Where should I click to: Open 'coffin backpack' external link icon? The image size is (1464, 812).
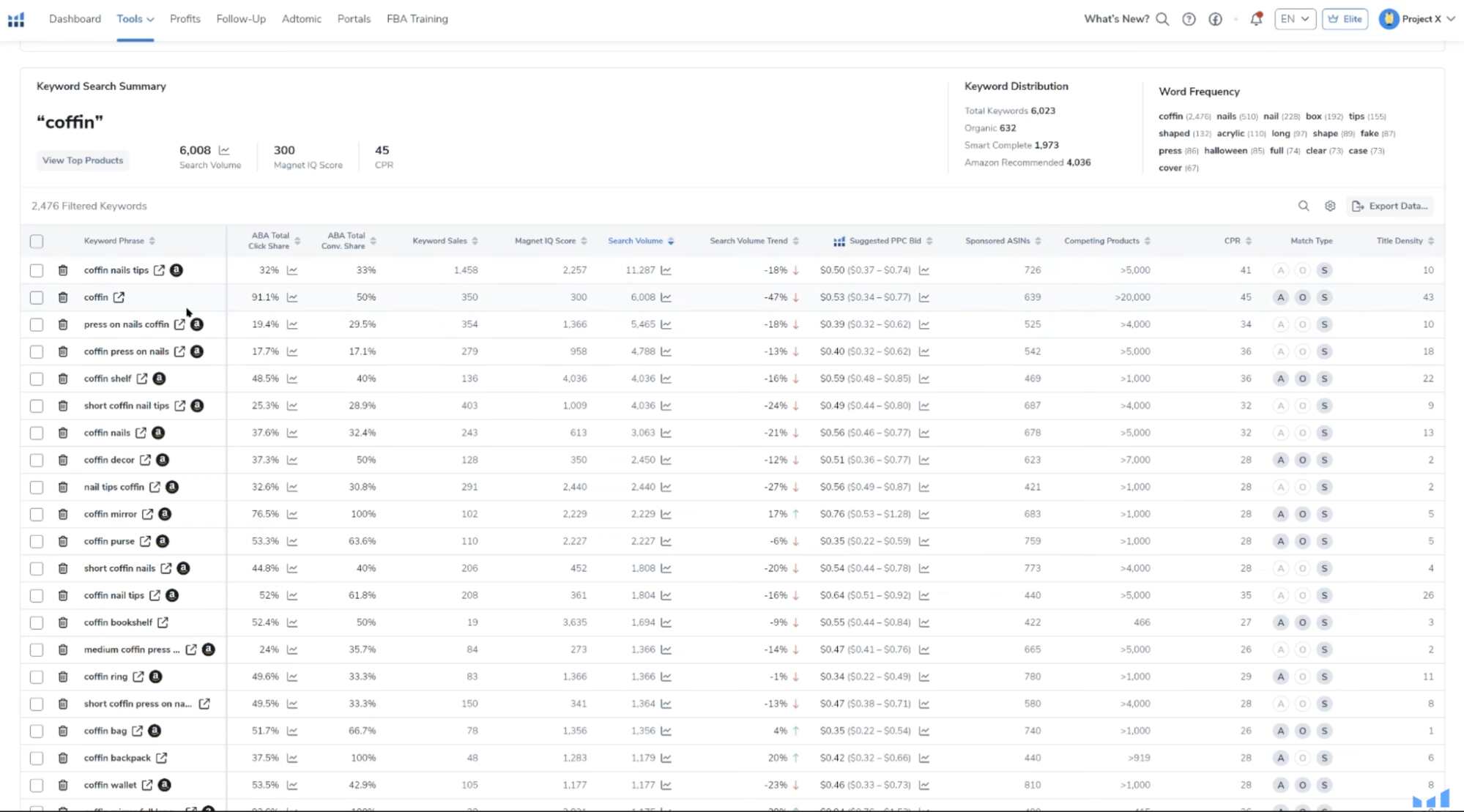coord(161,758)
